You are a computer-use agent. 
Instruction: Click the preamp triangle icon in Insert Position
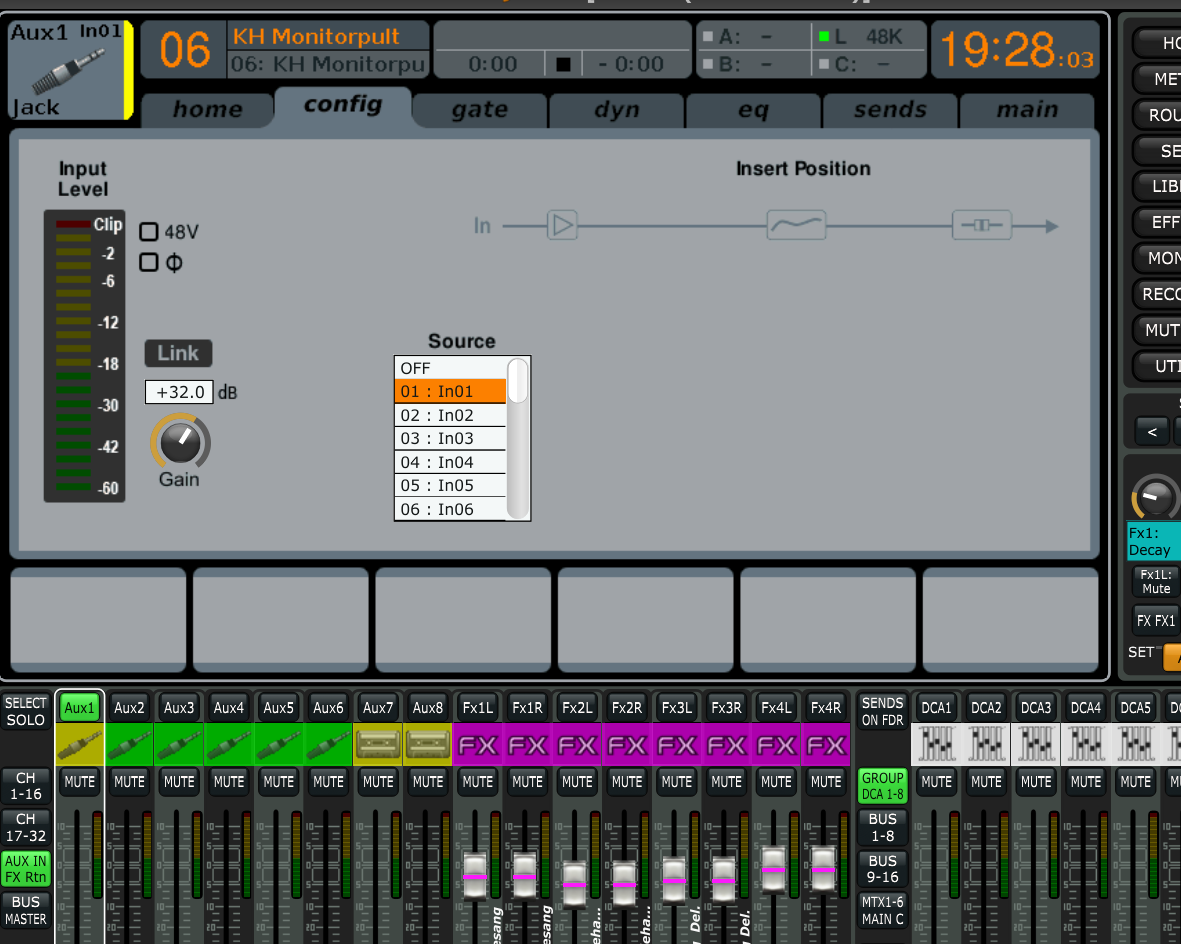click(x=562, y=225)
